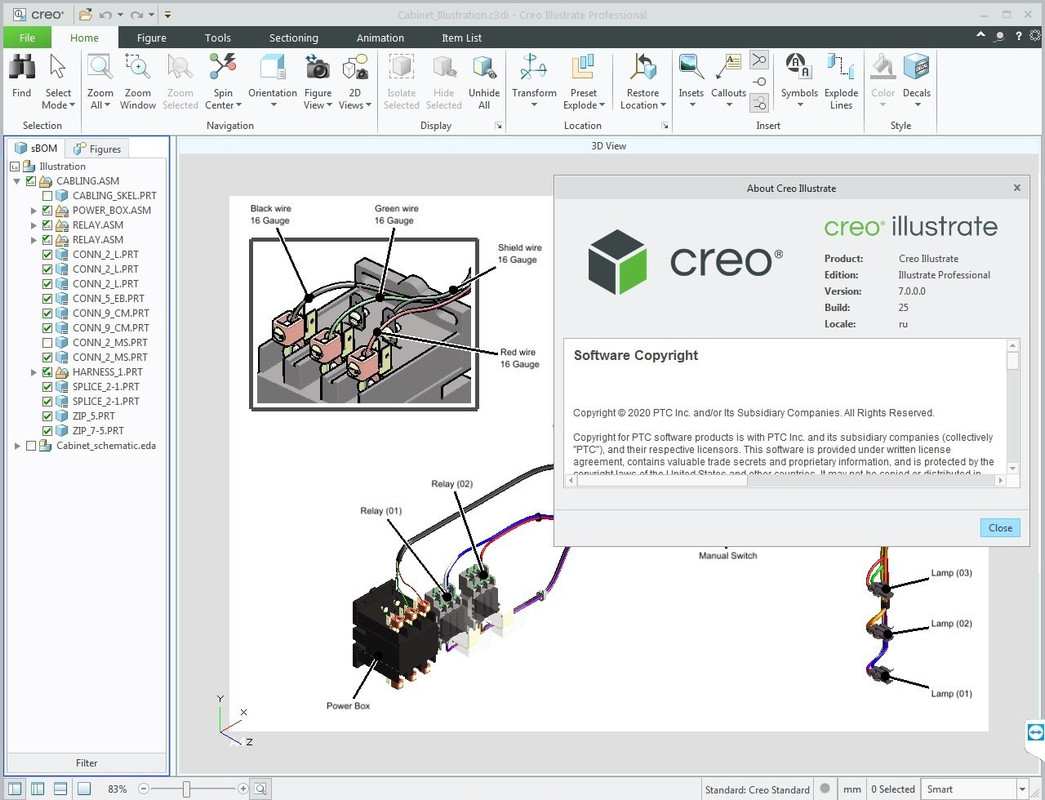Toggle checkbox for ZIP_5.PRT

click(x=47, y=416)
